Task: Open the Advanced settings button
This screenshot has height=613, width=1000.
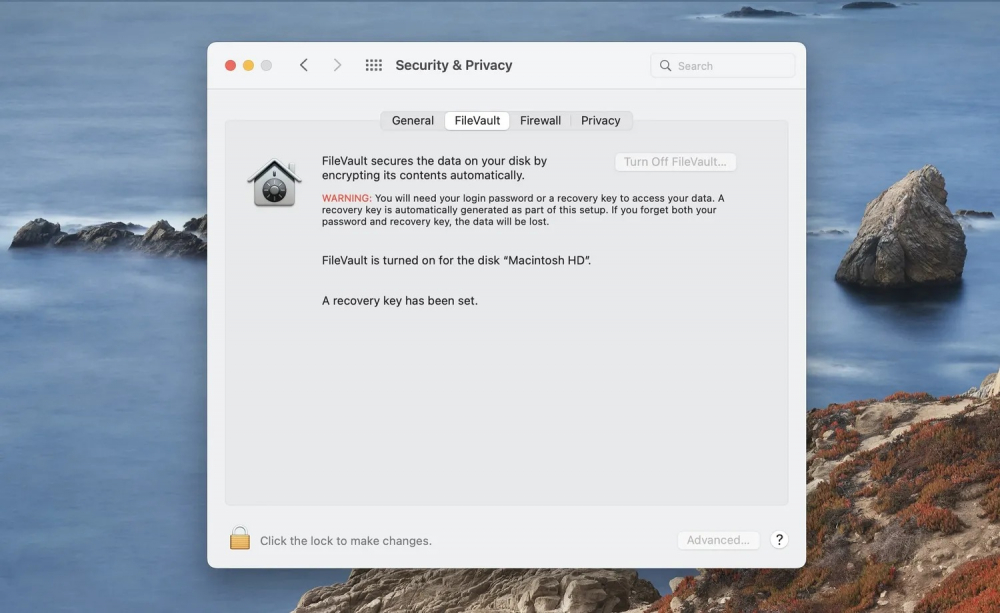Action: [718, 540]
